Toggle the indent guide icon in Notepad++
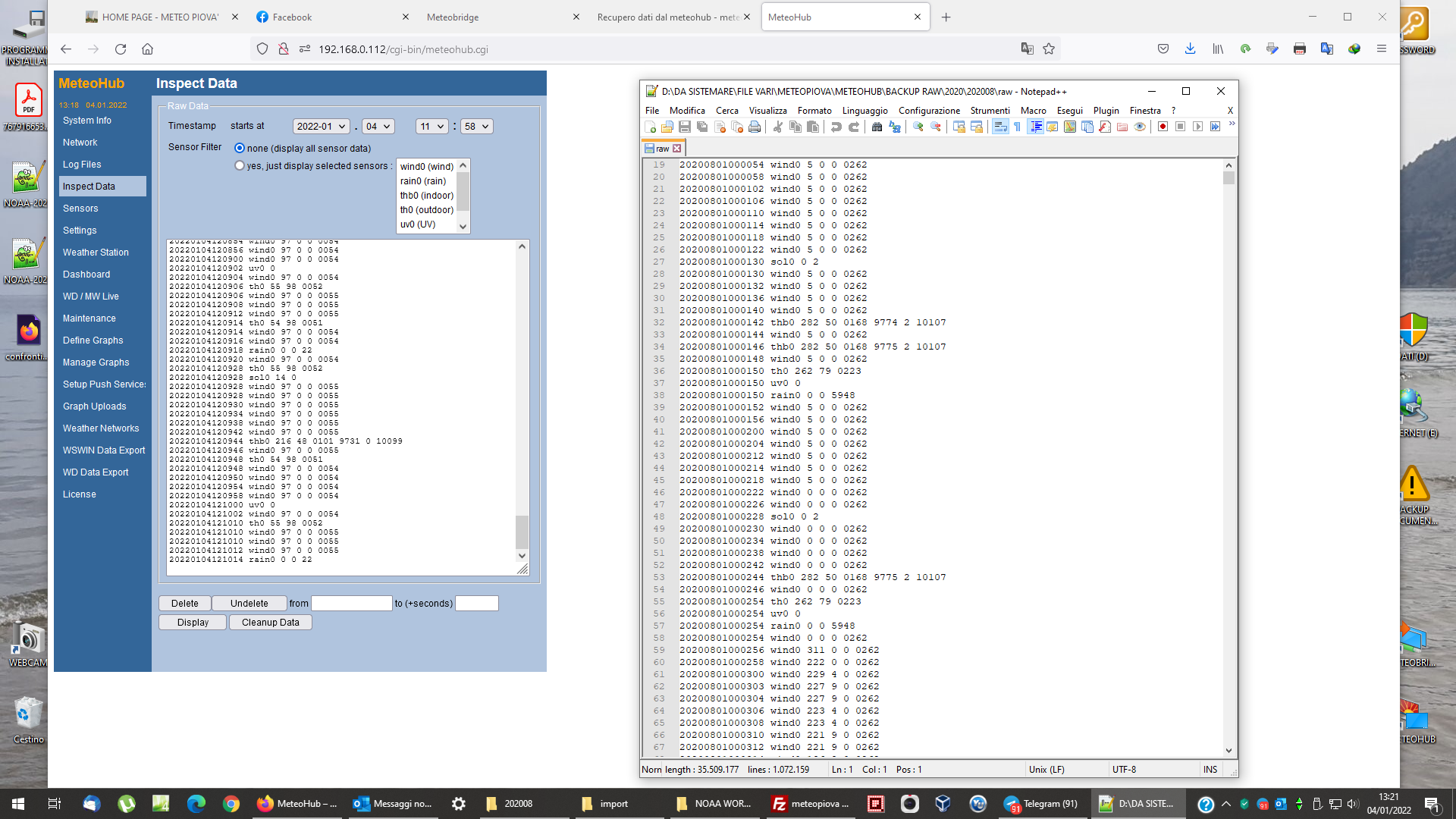Image resolution: width=1456 pixels, height=819 pixels. tap(1036, 127)
